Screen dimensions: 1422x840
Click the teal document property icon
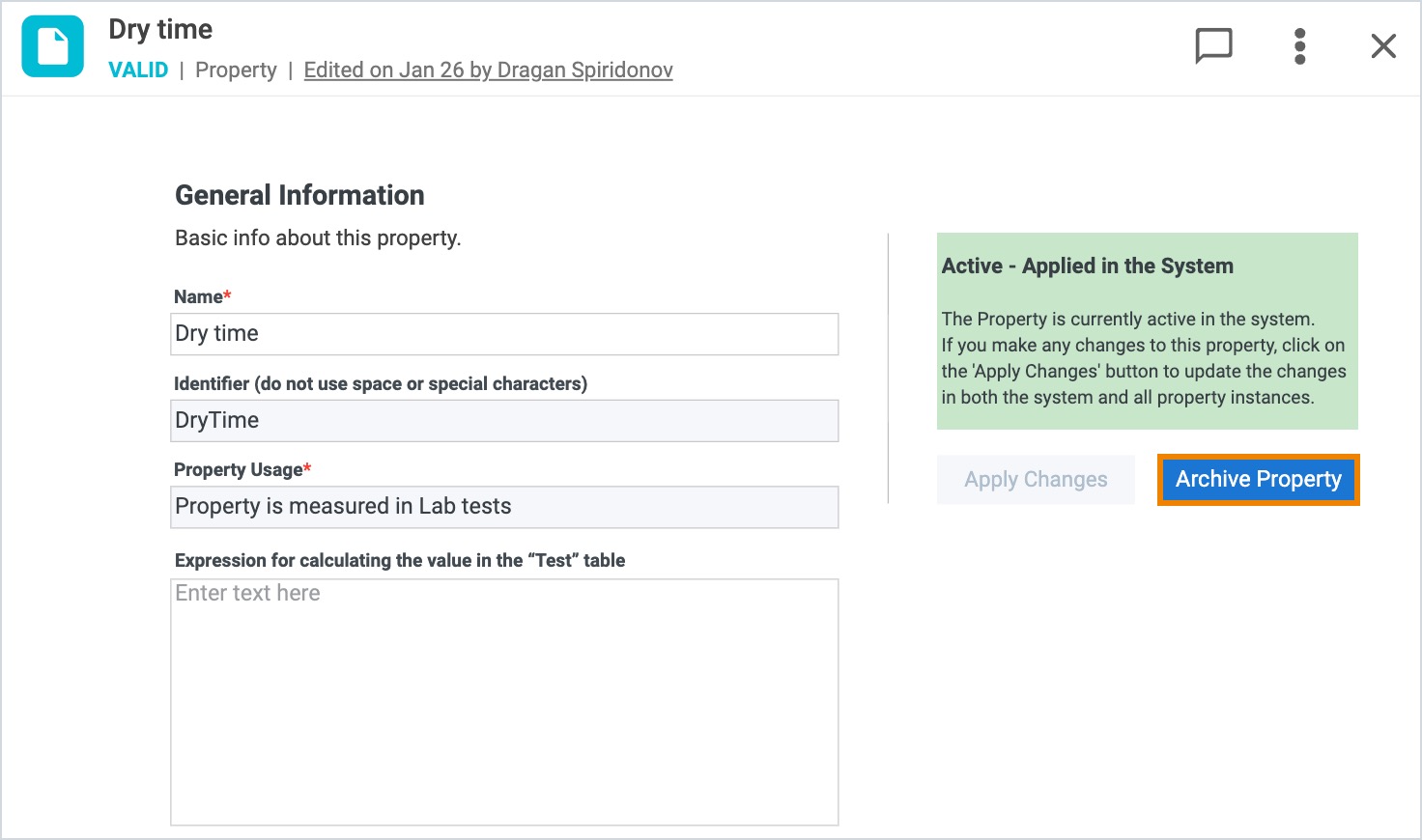tap(53, 46)
